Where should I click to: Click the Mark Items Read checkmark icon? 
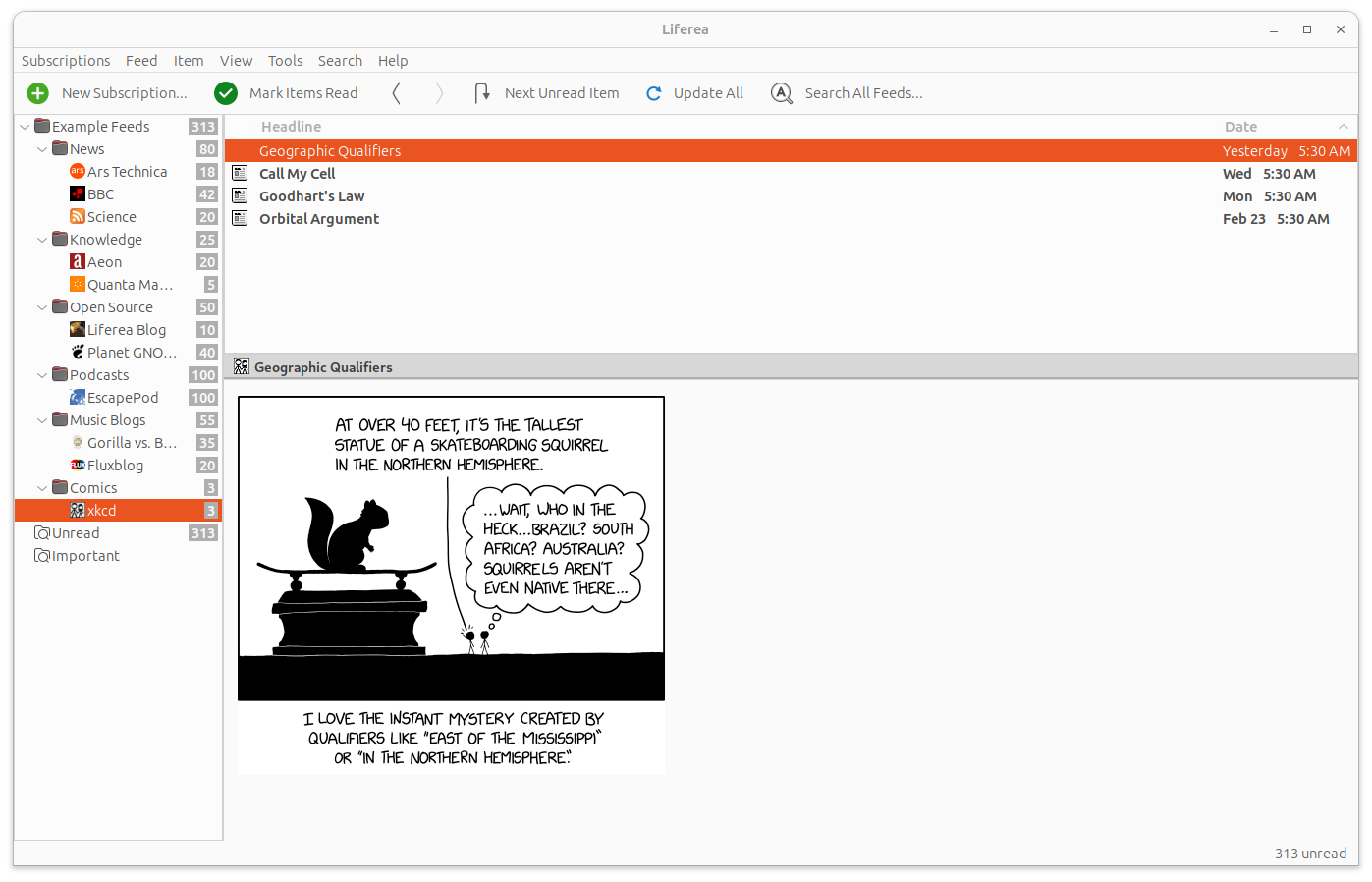[226, 93]
